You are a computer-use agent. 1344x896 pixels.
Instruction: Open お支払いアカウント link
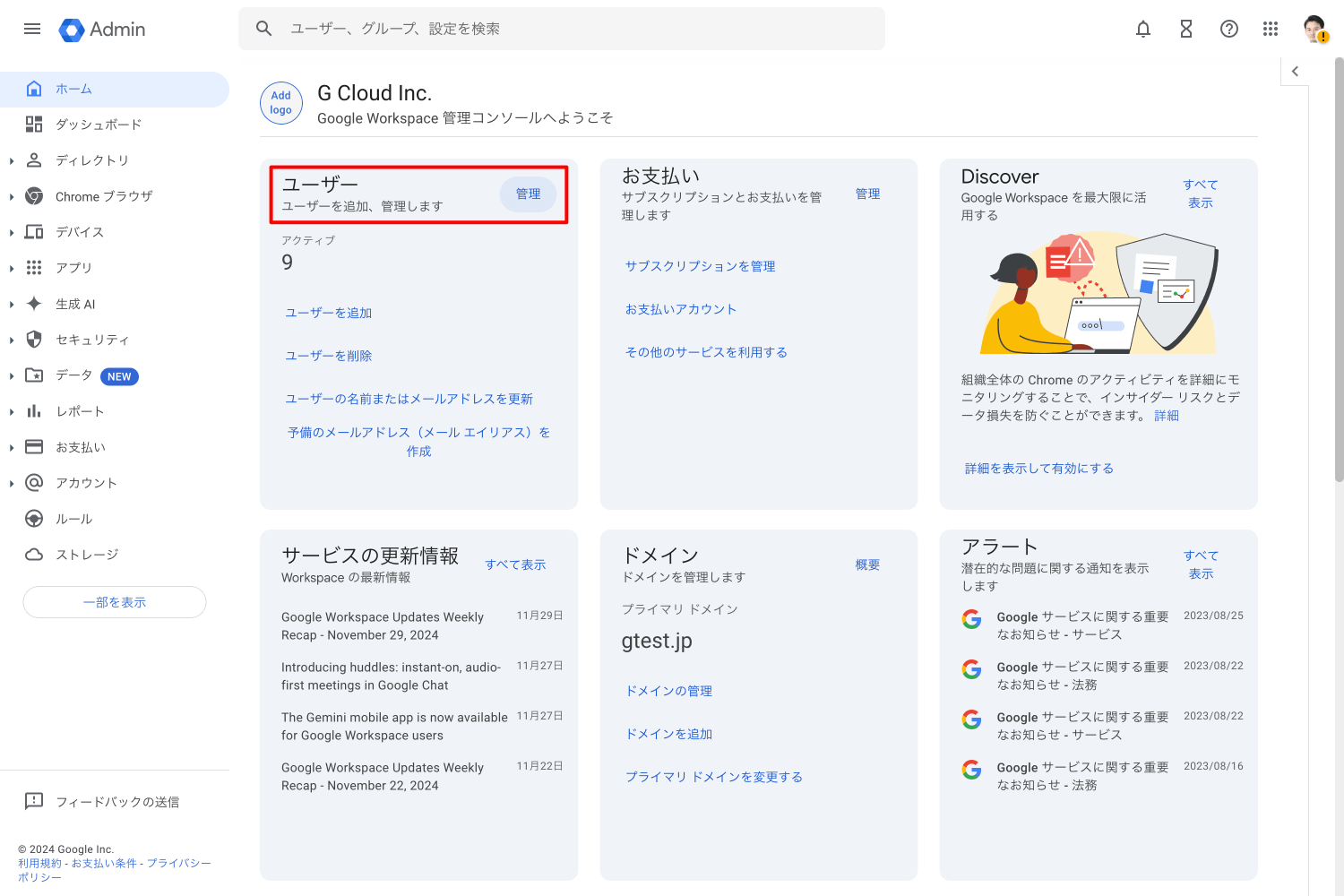point(681,309)
